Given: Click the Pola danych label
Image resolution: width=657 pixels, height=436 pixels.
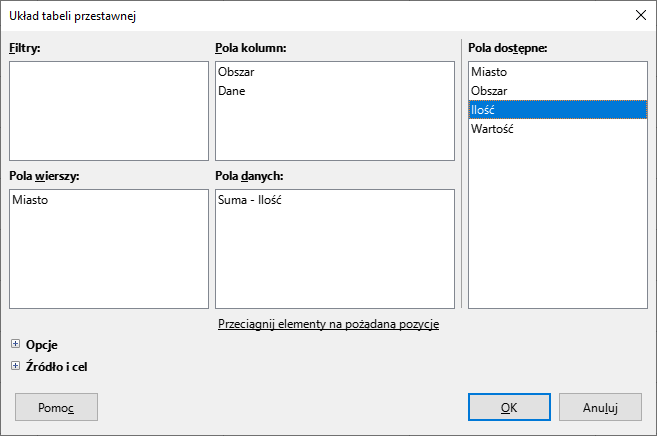Looking at the screenshot, I should click(251, 177).
